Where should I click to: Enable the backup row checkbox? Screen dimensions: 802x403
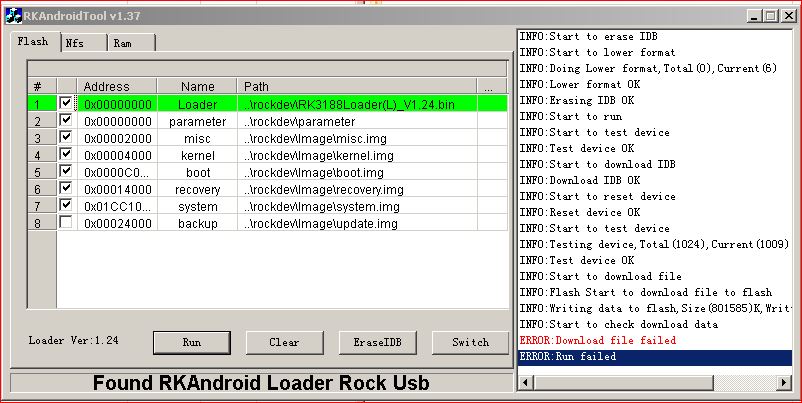click(65, 222)
